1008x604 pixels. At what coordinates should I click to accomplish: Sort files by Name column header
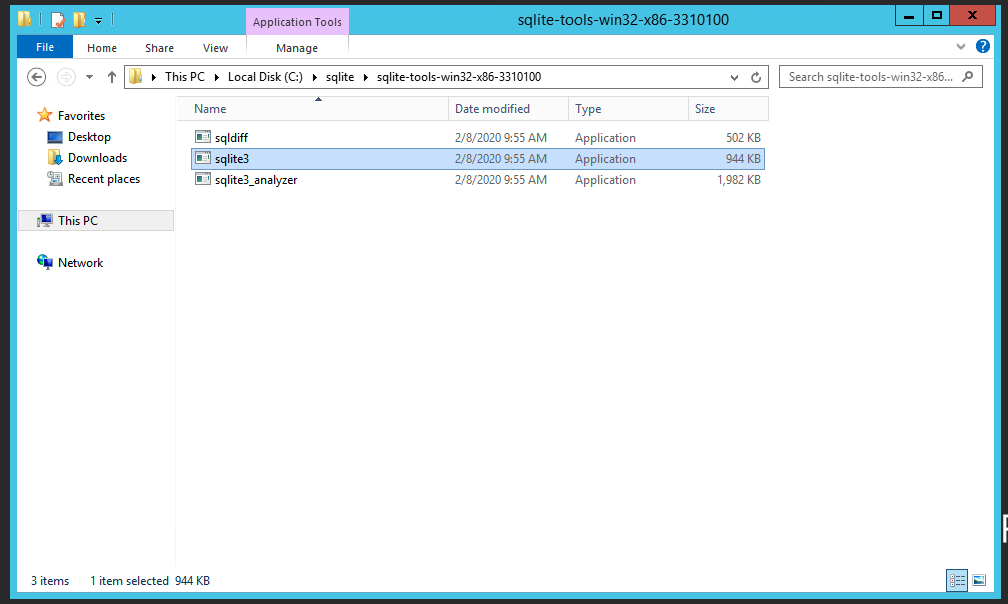coord(312,109)
